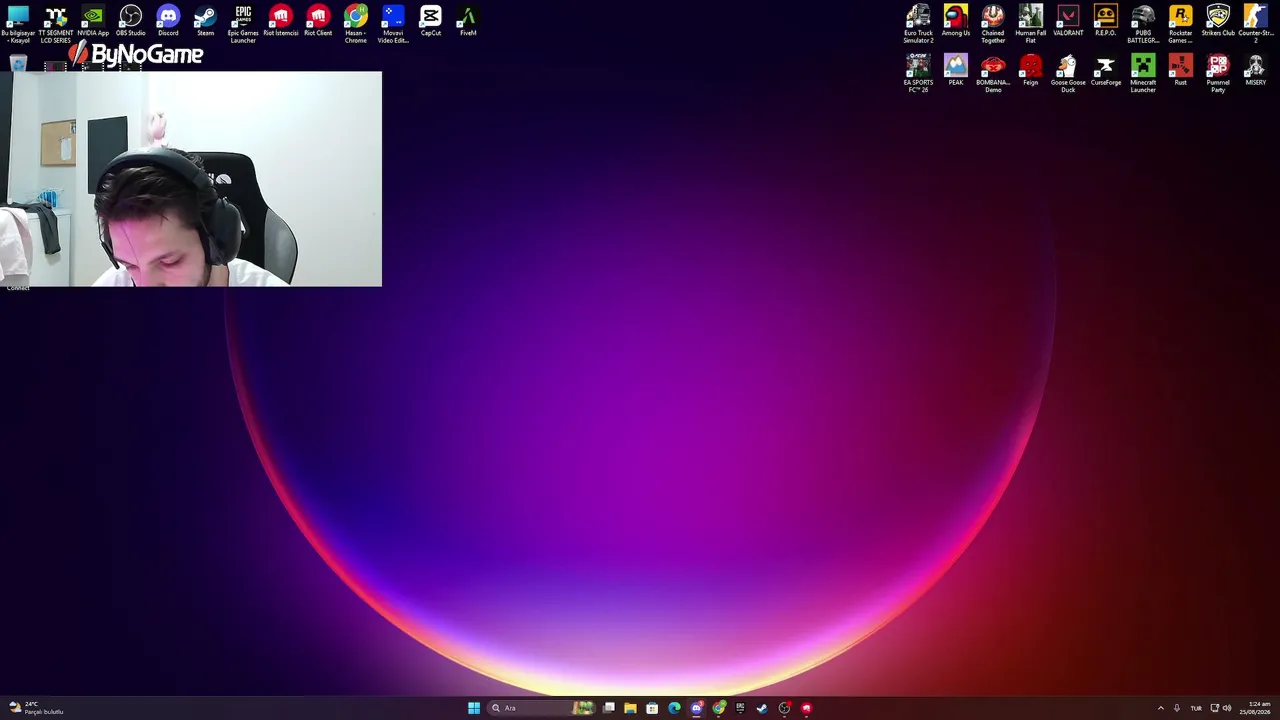Image resolution: width=1280 pixels, height=720 pixels.
Task: Select the Recycle Bin desktop icon
Action: [18, 65]
